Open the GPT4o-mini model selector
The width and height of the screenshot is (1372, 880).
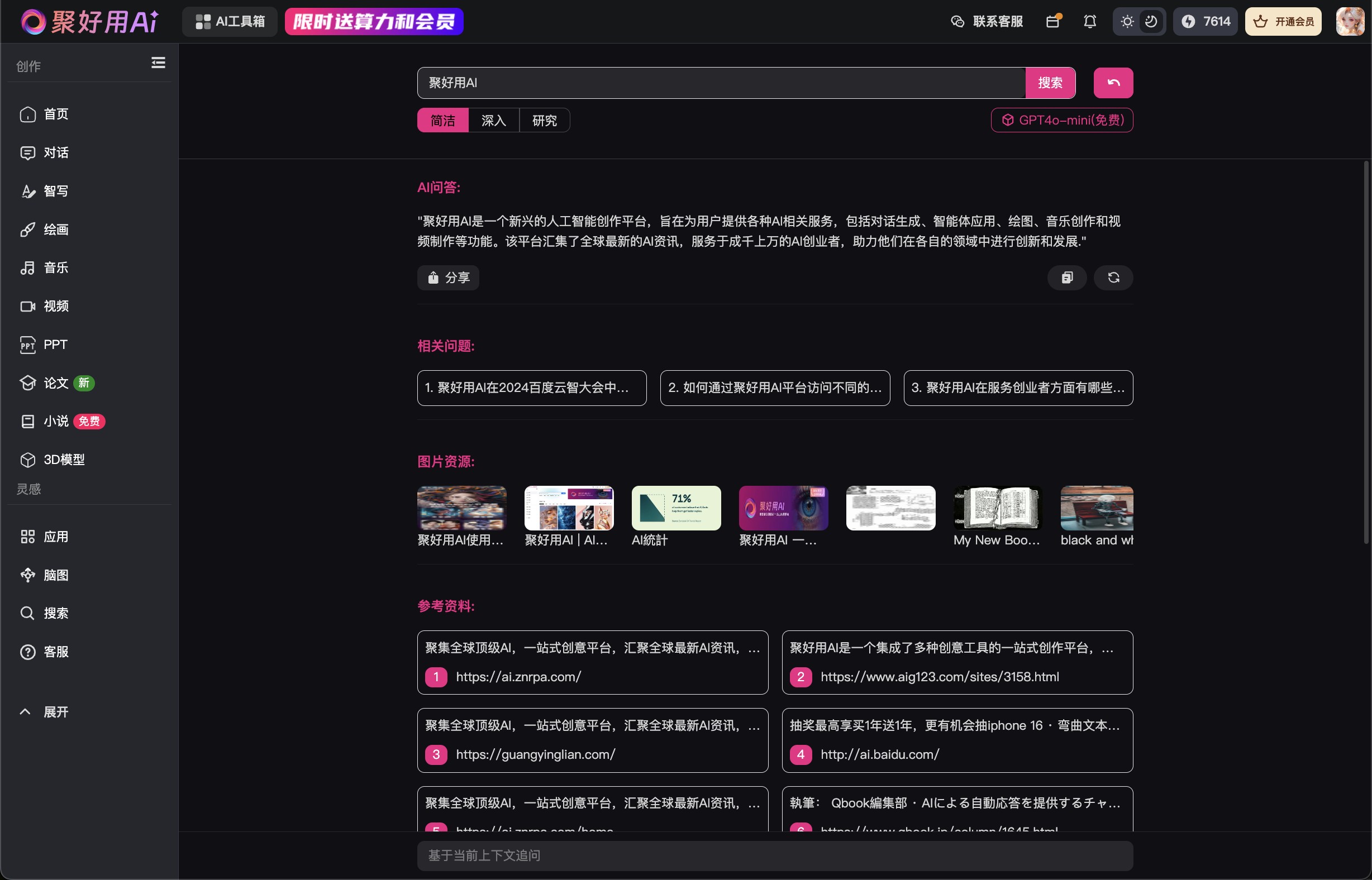point(1061,121)
